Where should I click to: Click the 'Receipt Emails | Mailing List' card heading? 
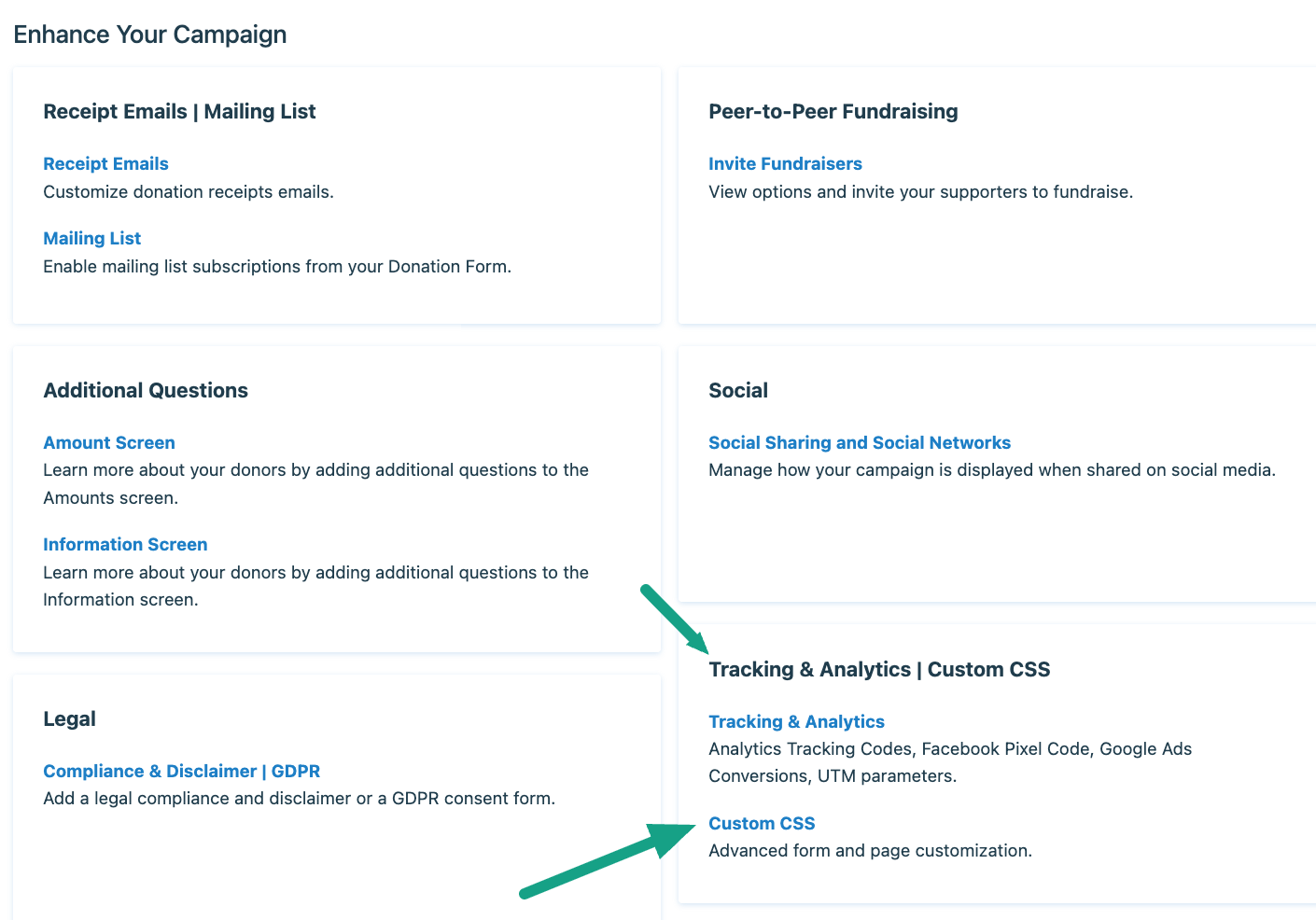[179, 112]
